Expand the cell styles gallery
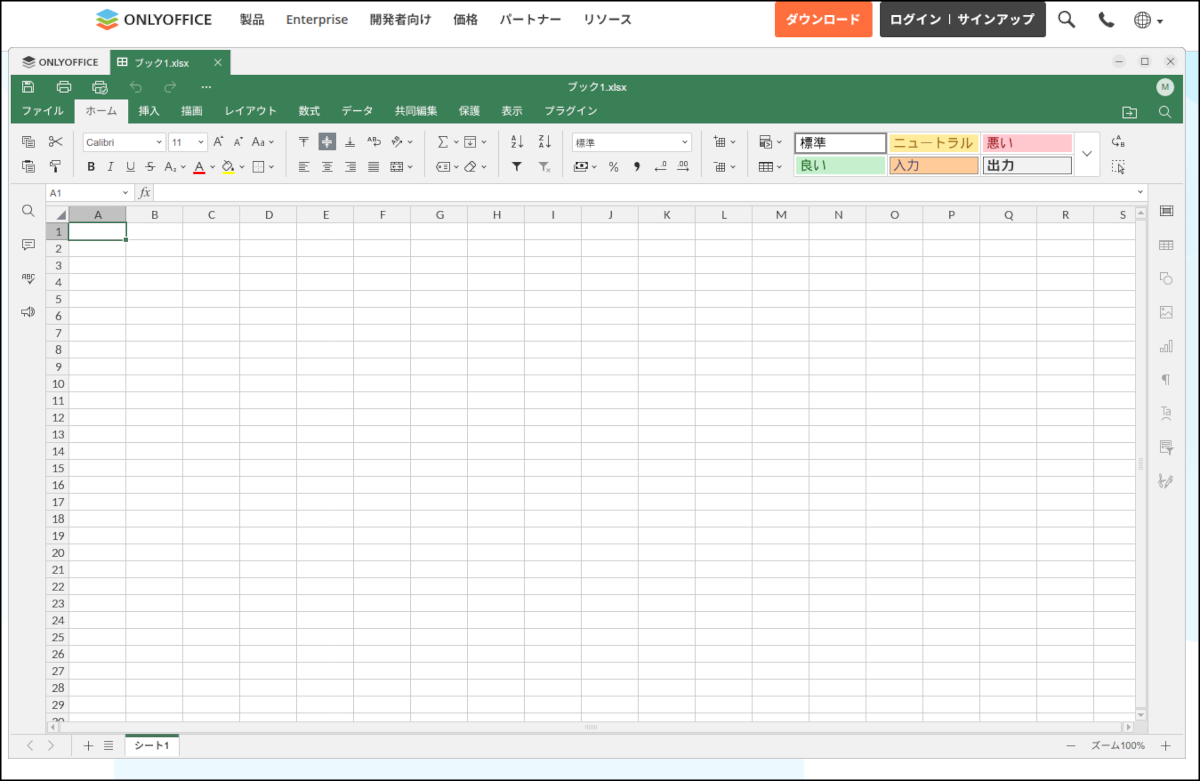The width and height of the screenshot is (1200, 781). point(1087,154)
